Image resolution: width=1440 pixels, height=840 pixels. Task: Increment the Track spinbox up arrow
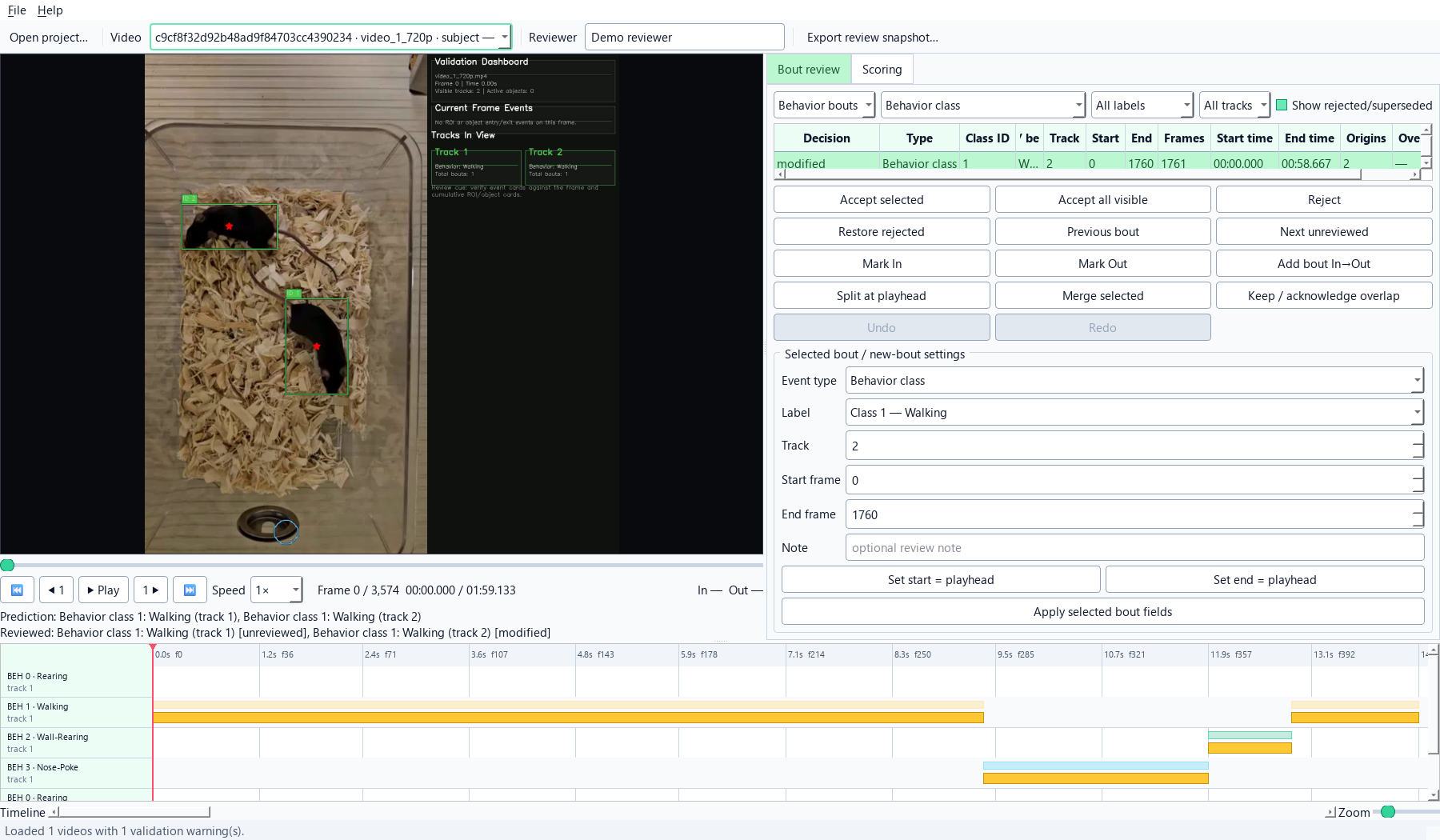pos(1418,438)
